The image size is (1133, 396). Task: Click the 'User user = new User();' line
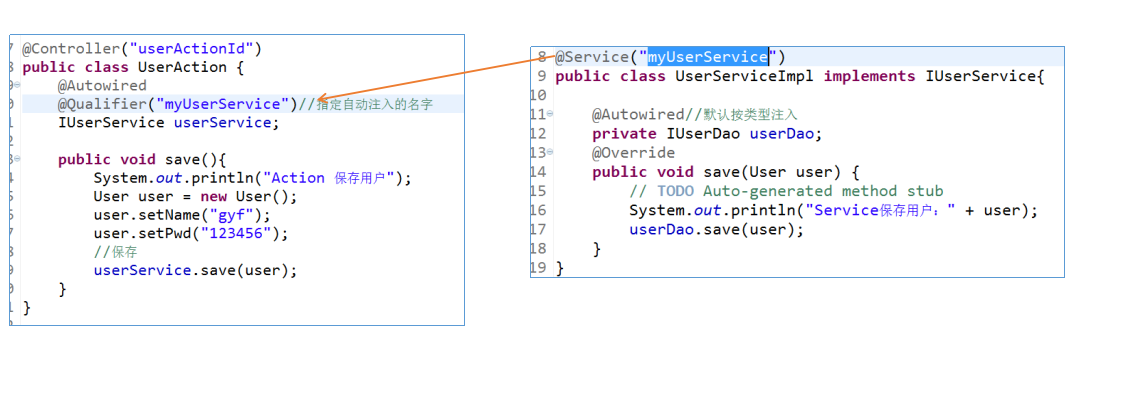coord(195,197)
